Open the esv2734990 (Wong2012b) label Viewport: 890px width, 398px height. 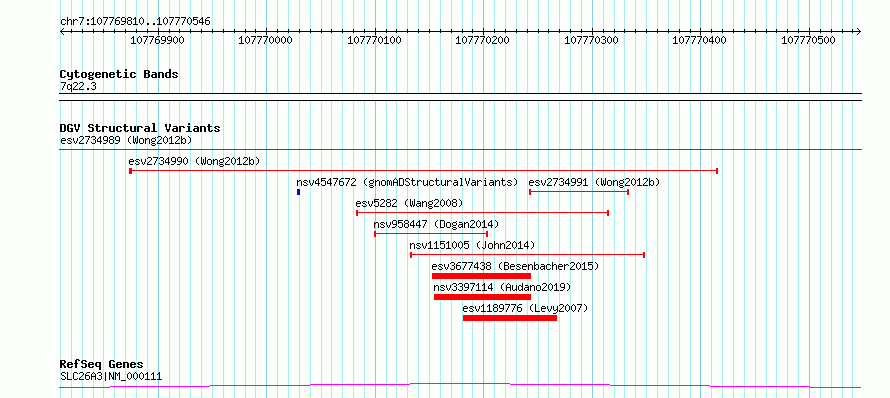tap(194, 161)
